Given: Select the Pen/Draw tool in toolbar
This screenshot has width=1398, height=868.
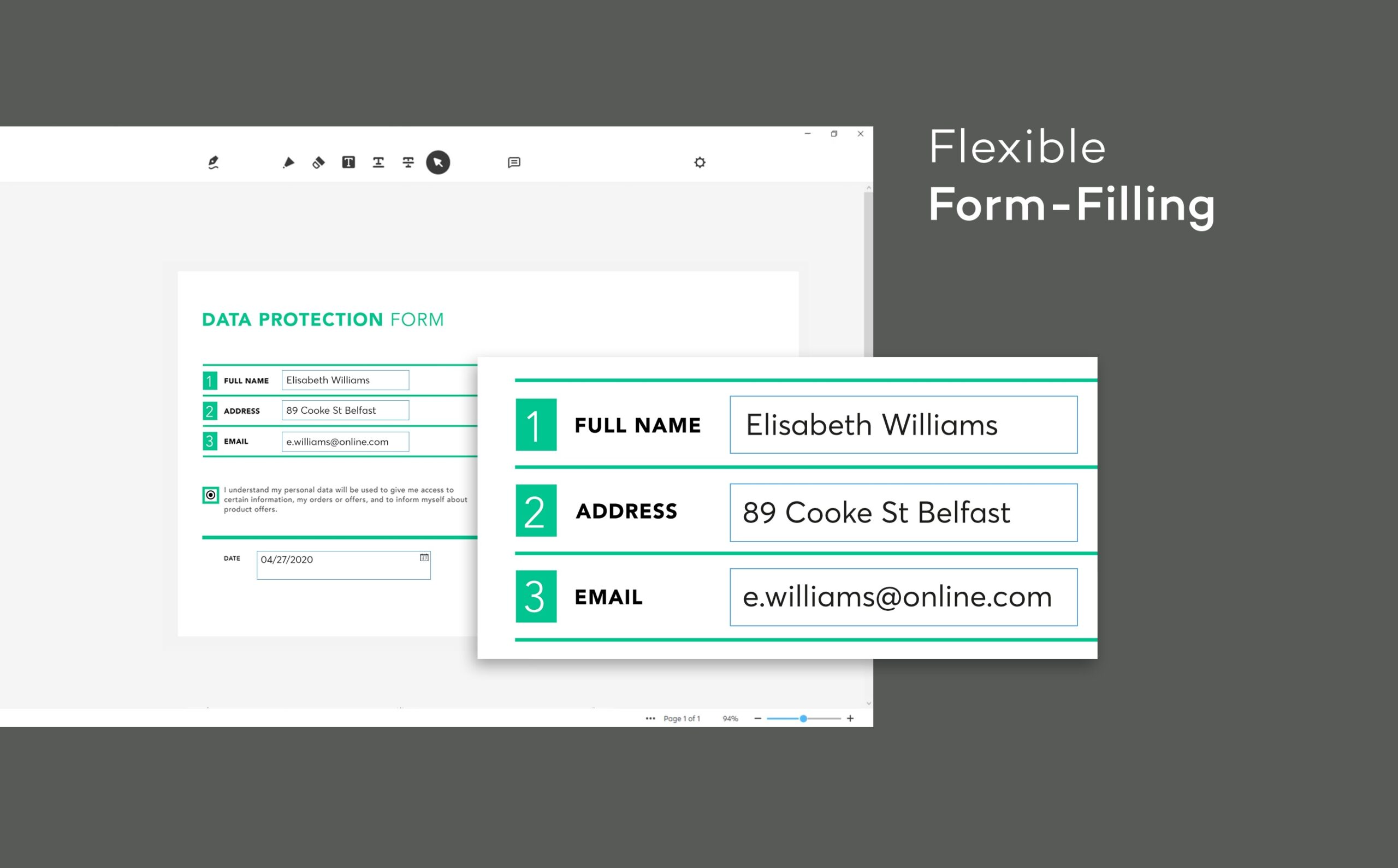Looking at the screenshot, I should [213, 161].
